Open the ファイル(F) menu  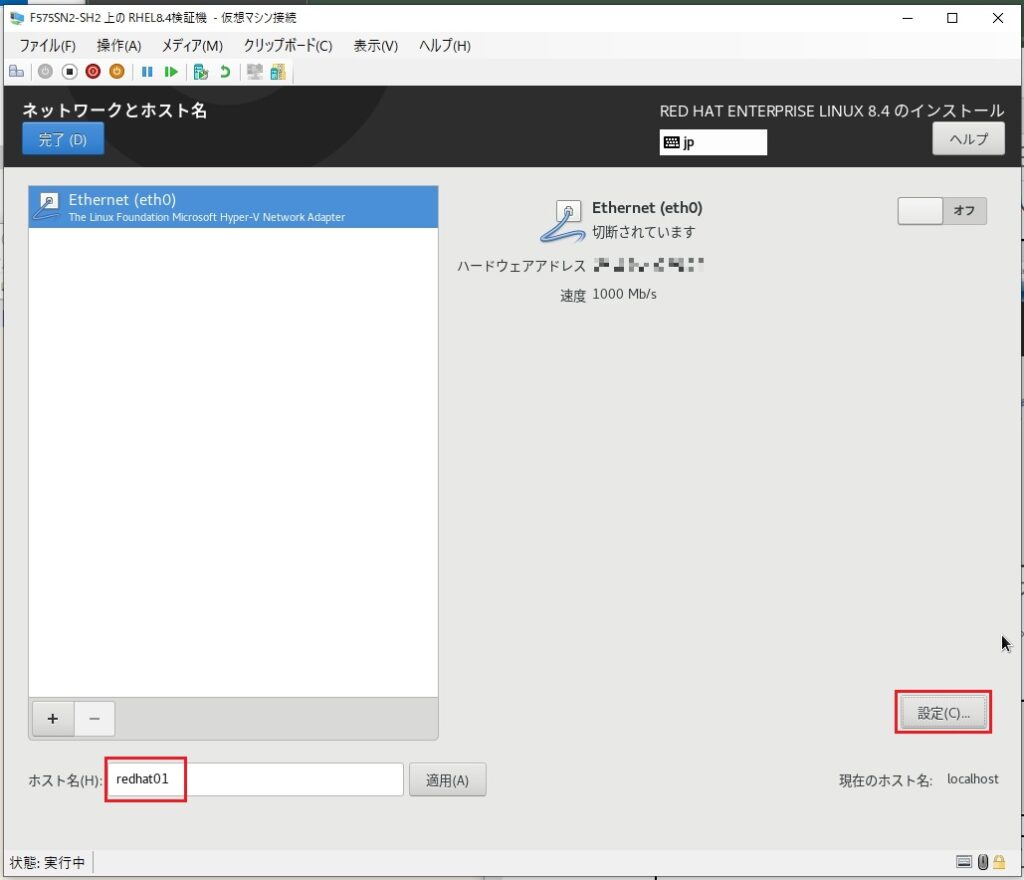(47, 46)
